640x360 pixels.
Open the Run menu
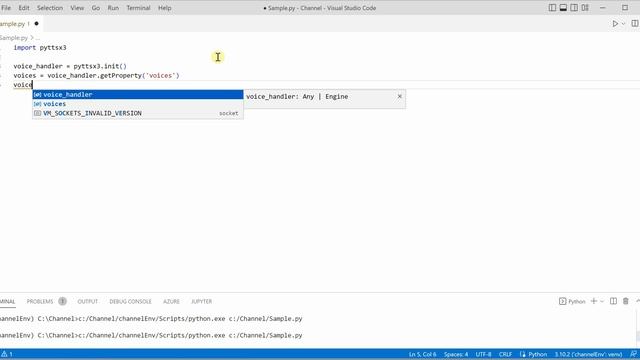(113, 8)
